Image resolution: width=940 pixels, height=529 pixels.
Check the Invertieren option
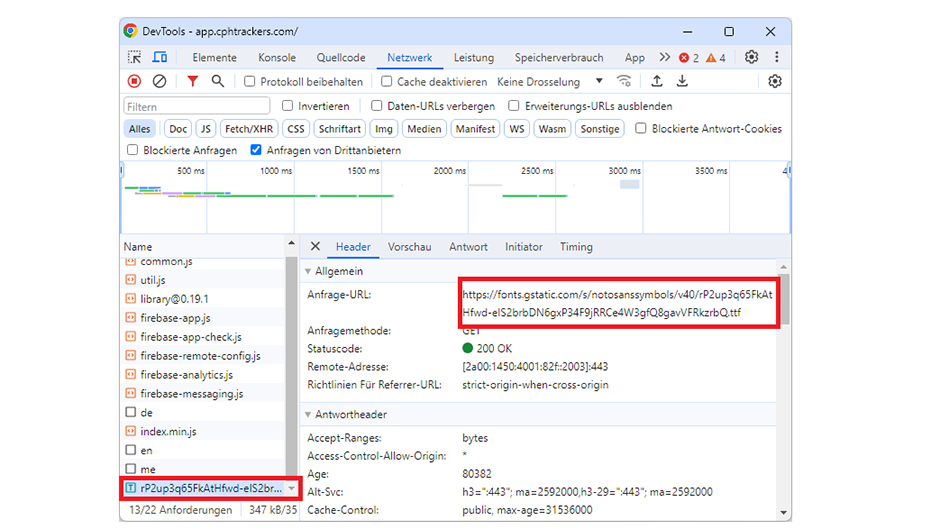coord(288,106)
